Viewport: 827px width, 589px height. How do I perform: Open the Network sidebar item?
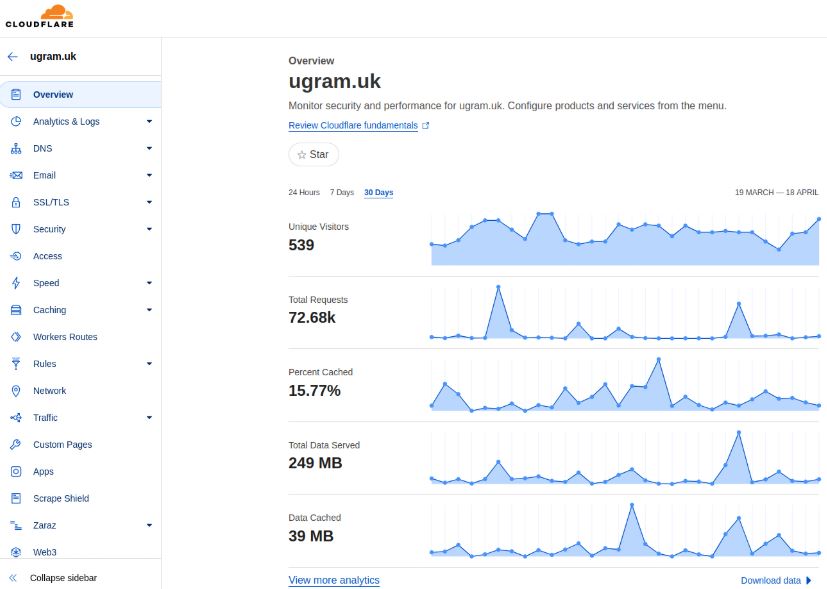click(81, 390)
